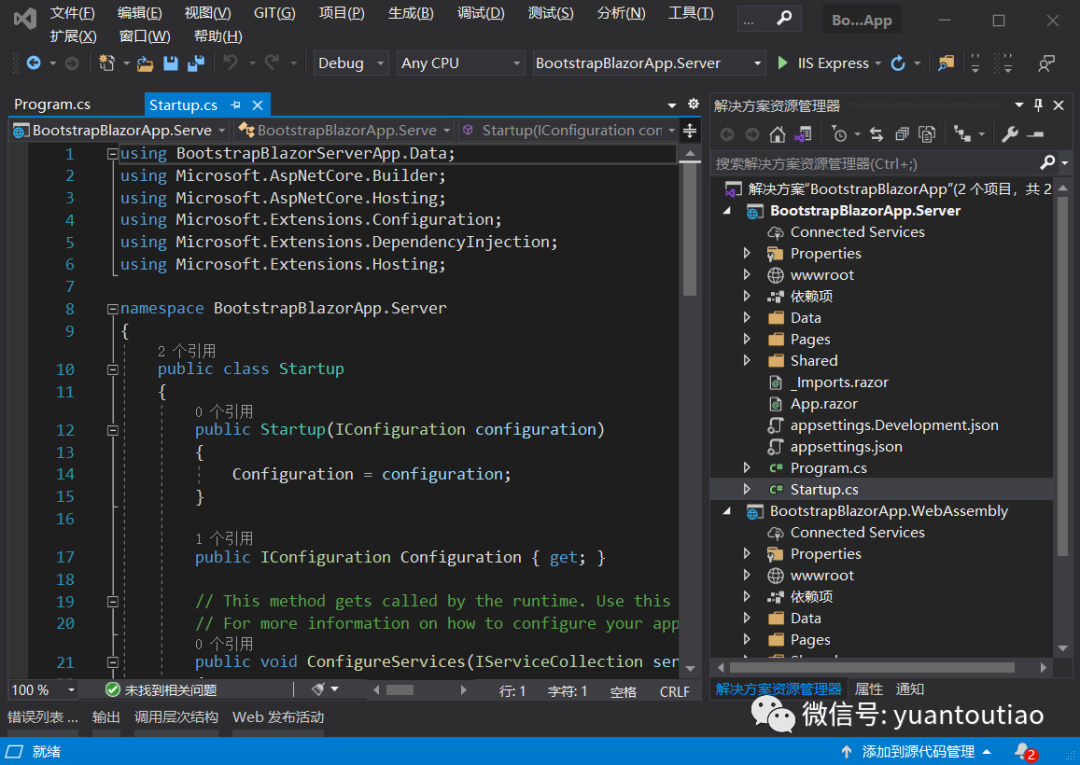Click the Solution Explorer horizontal scrollbar
The width and height of the screenshot is (1080, 765).
click(871, 667)
